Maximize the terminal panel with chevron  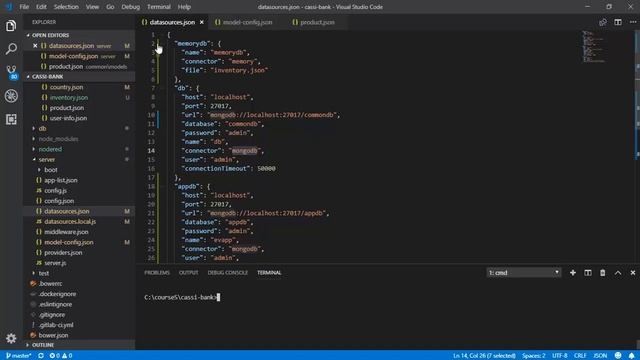point(618,273)
